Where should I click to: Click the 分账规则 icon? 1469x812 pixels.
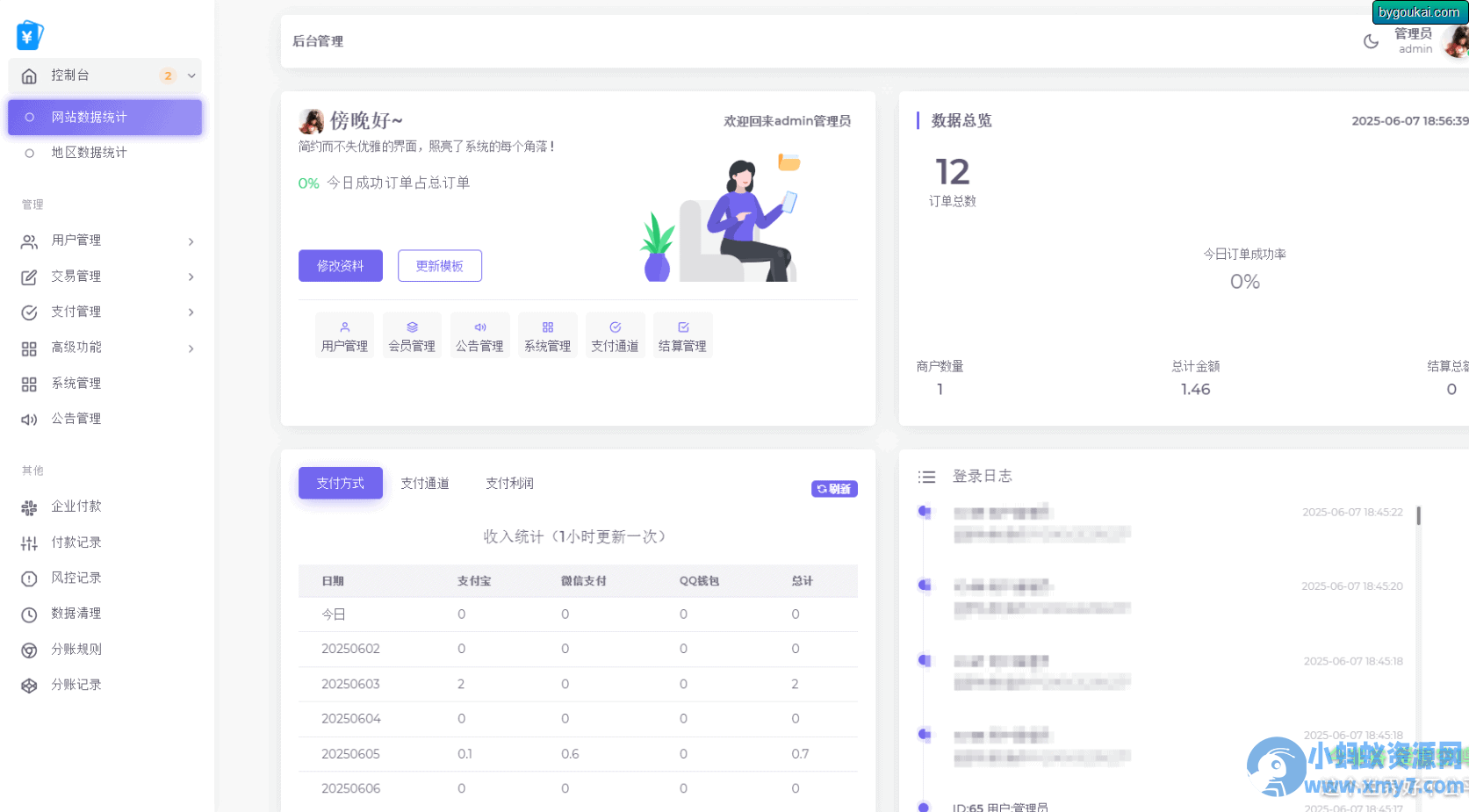tap(29, 650)
